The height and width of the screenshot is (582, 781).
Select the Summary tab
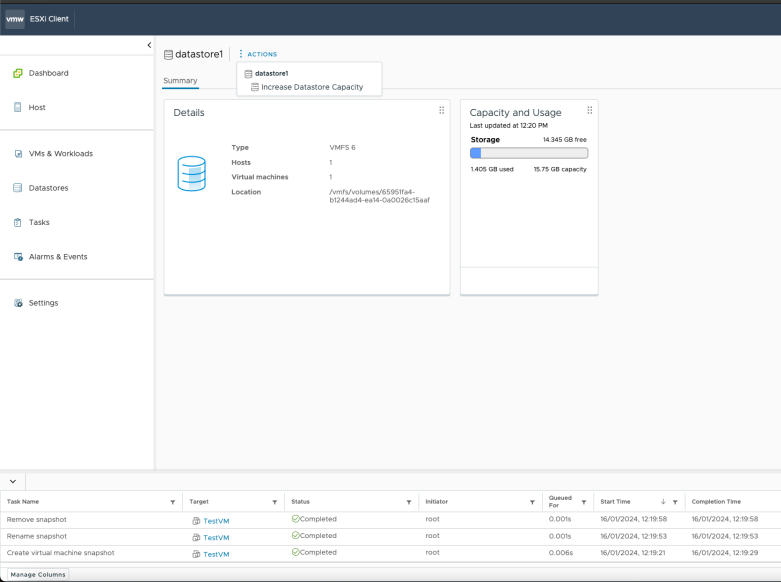tap(180, 81)
